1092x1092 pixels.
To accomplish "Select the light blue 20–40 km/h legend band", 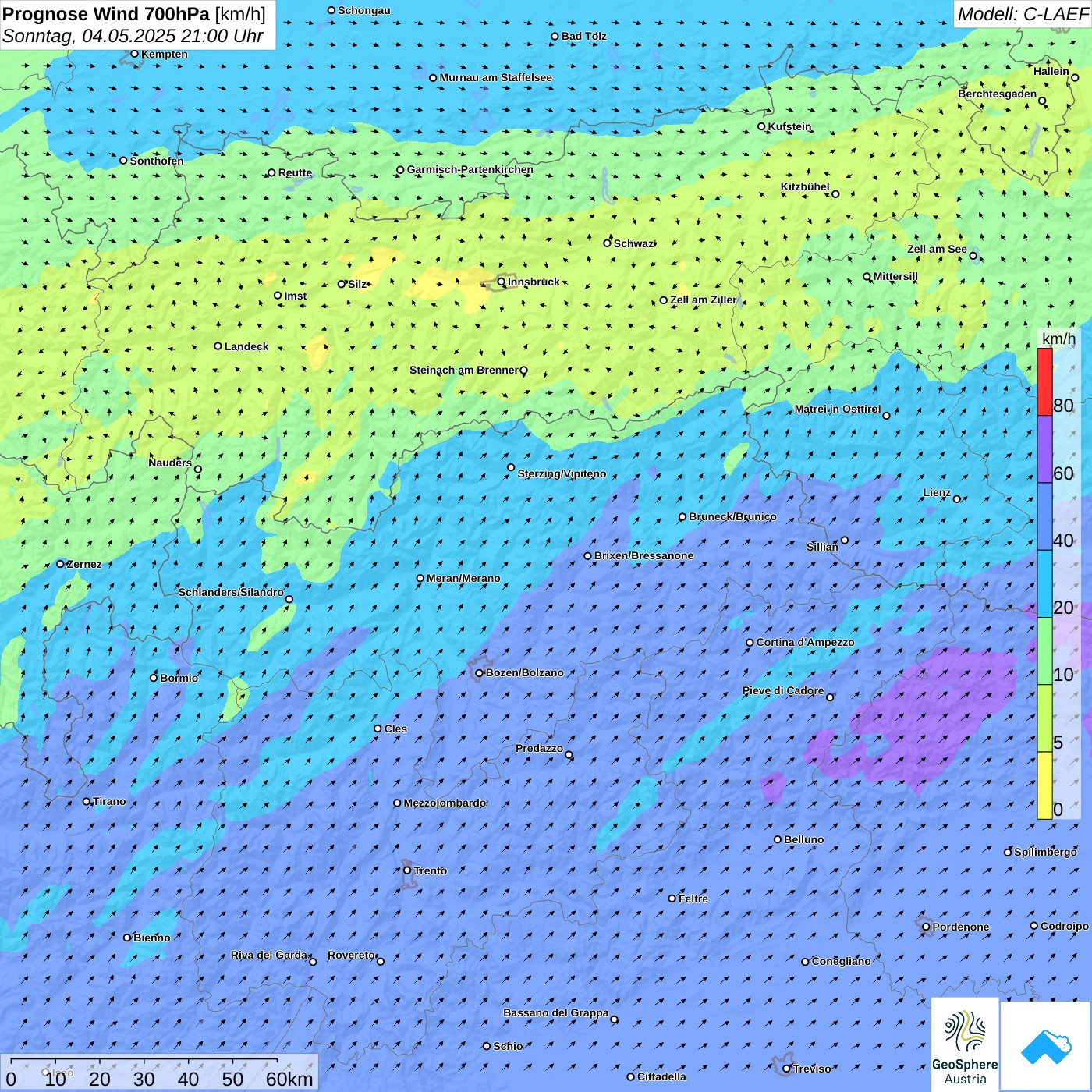I will pos(1044,584).
